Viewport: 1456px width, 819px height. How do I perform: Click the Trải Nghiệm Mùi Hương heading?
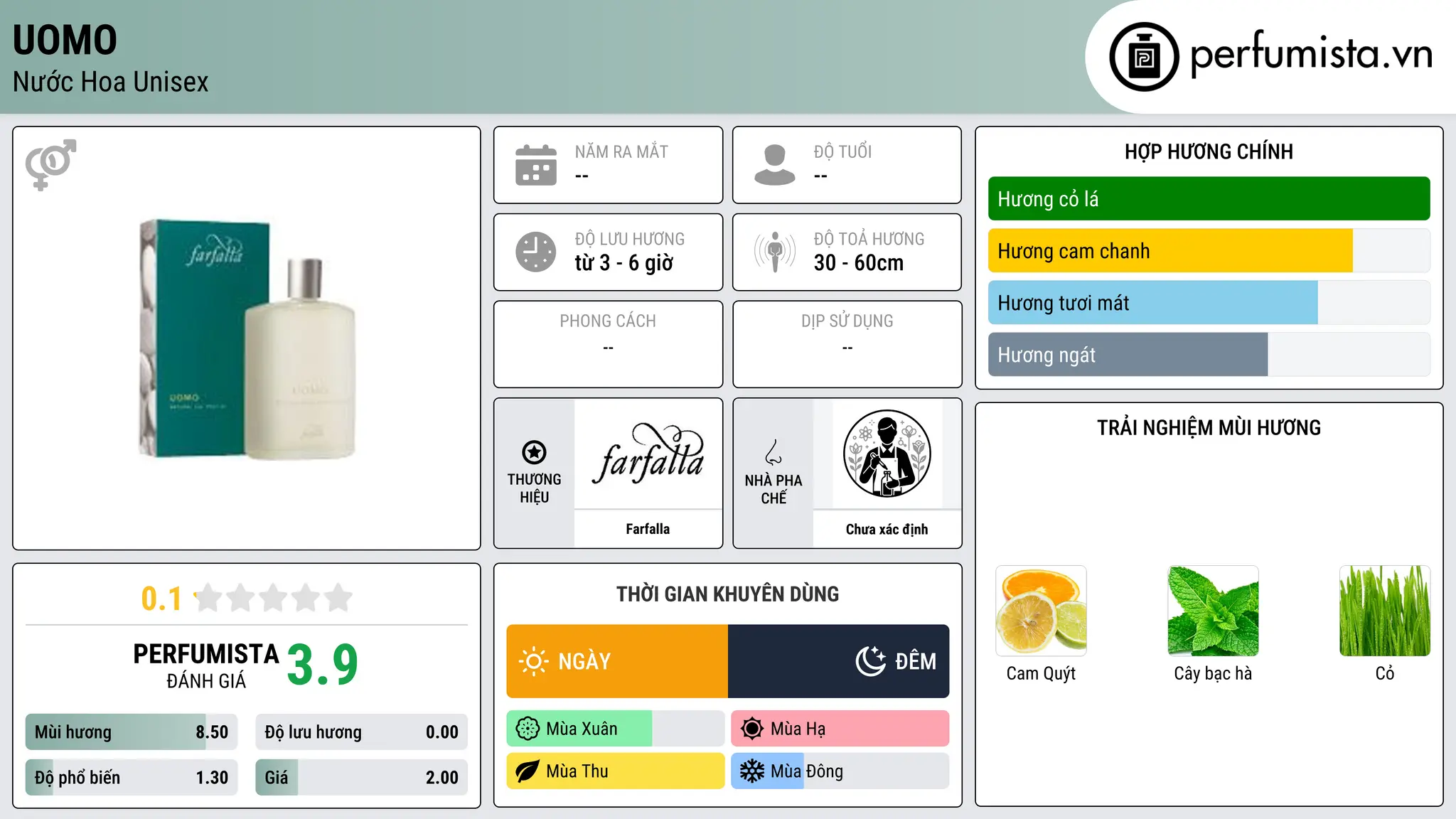tap(1209, 427)
